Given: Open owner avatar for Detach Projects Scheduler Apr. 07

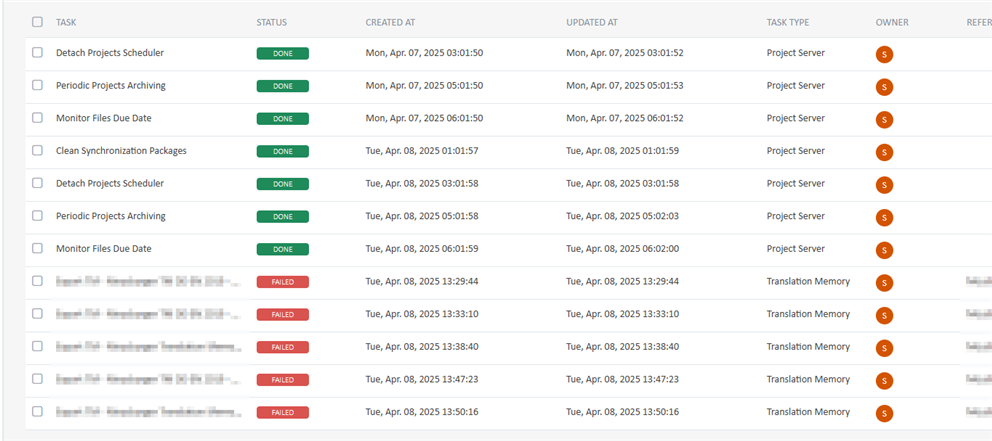Looking at the screenshot, I should click(x=884, y=54).
